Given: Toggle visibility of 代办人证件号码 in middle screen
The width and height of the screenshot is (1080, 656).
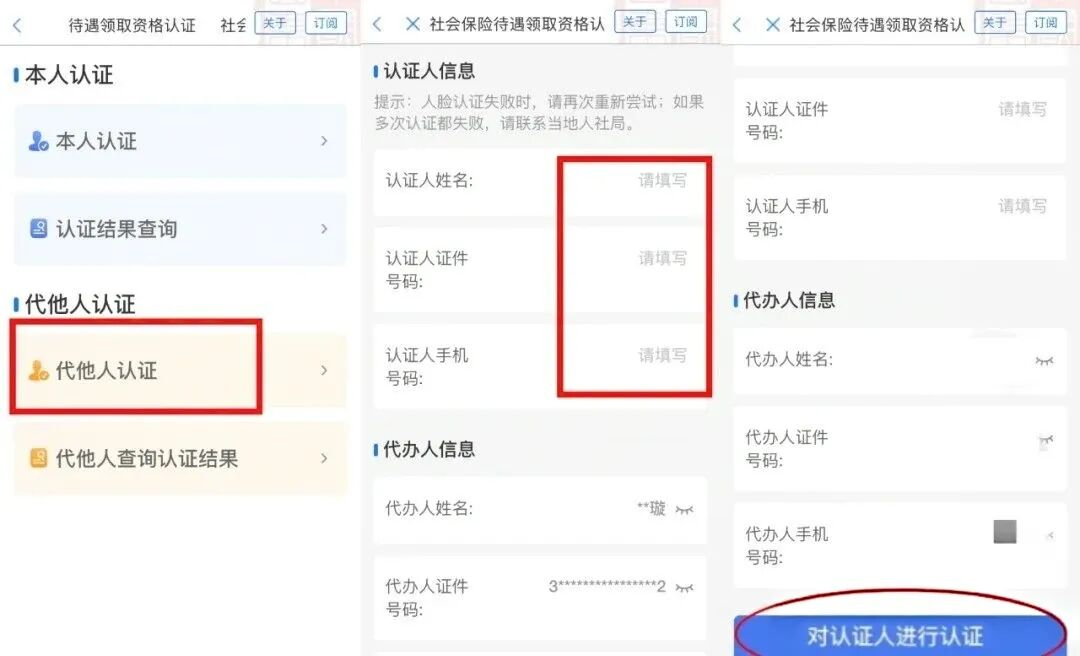Looking at the screenshot, I should click(684, 588).
